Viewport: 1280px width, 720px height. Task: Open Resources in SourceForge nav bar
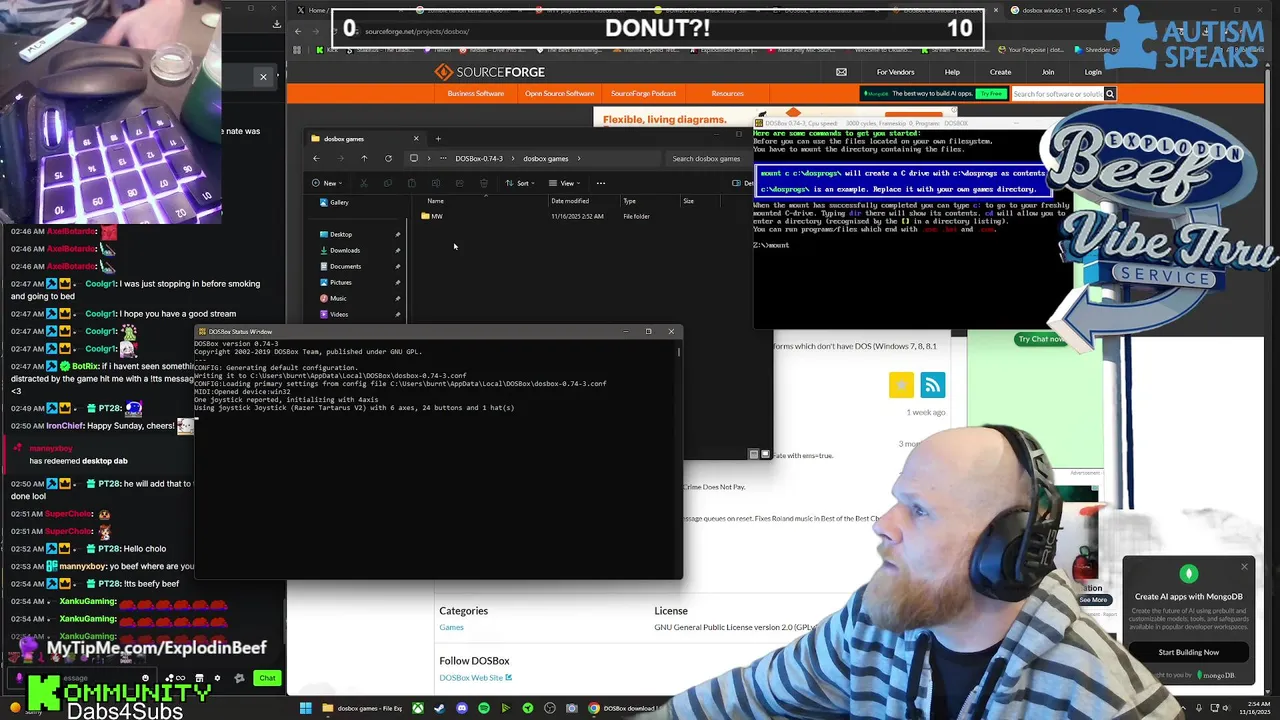point(727,93)
